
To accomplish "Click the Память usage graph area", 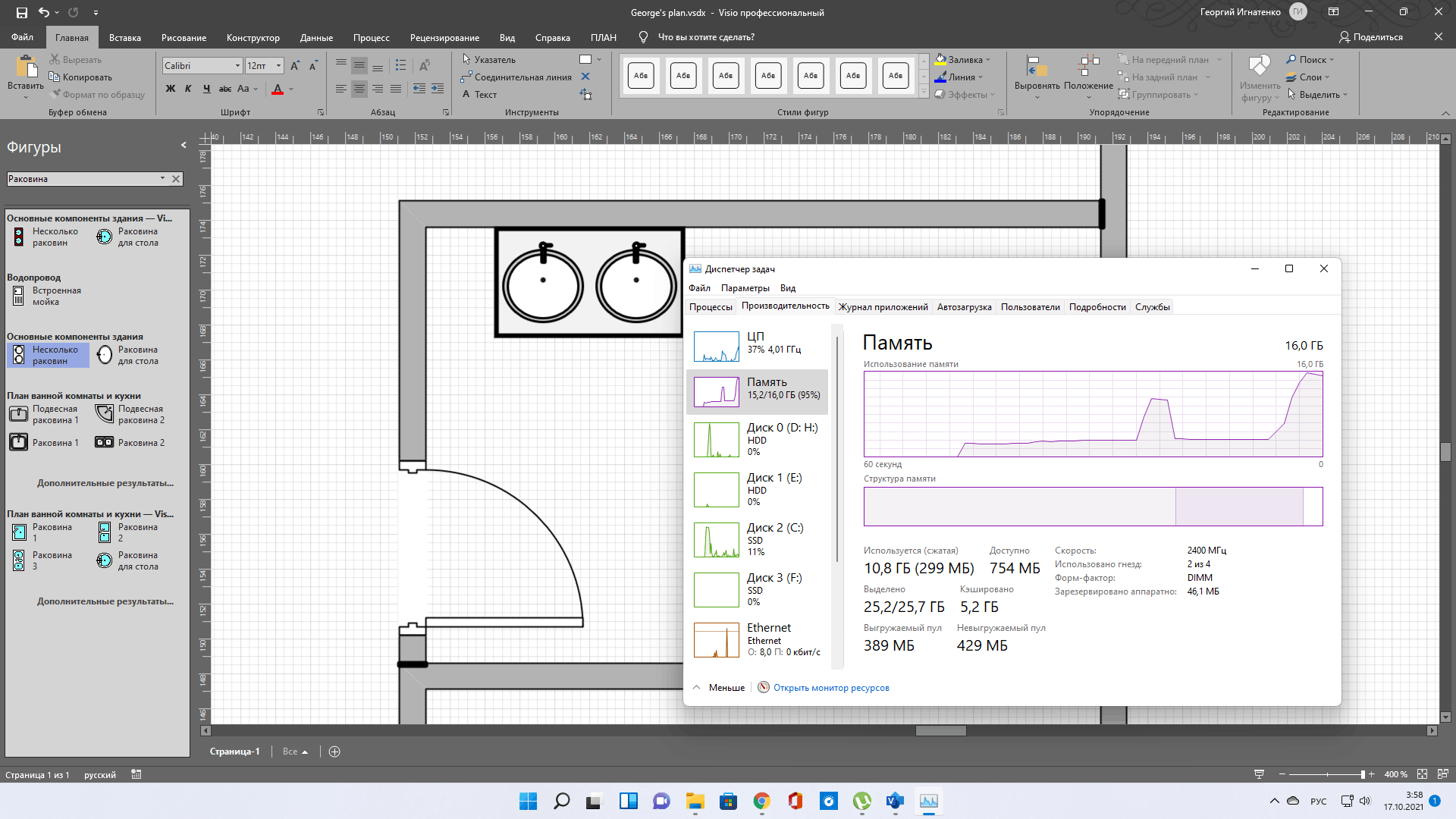I will [1093, 414].
